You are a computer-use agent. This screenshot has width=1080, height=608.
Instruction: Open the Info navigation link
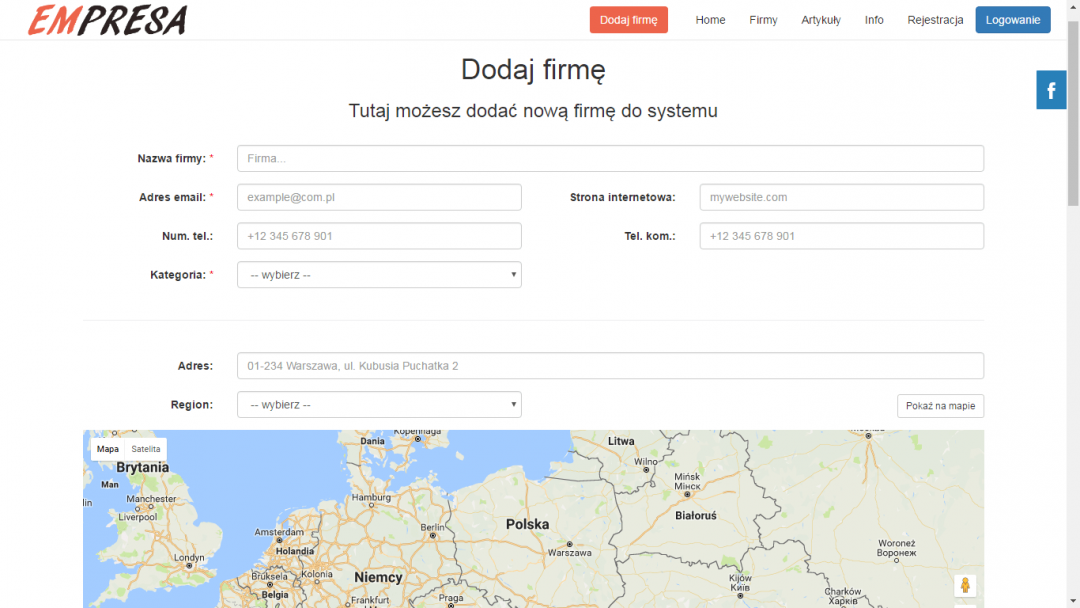click(x=874, y=20)
